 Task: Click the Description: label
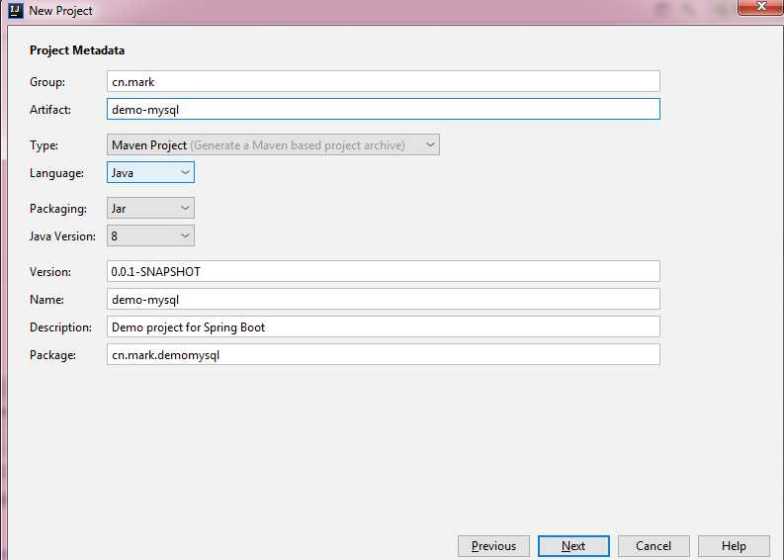tap(60, 328)
